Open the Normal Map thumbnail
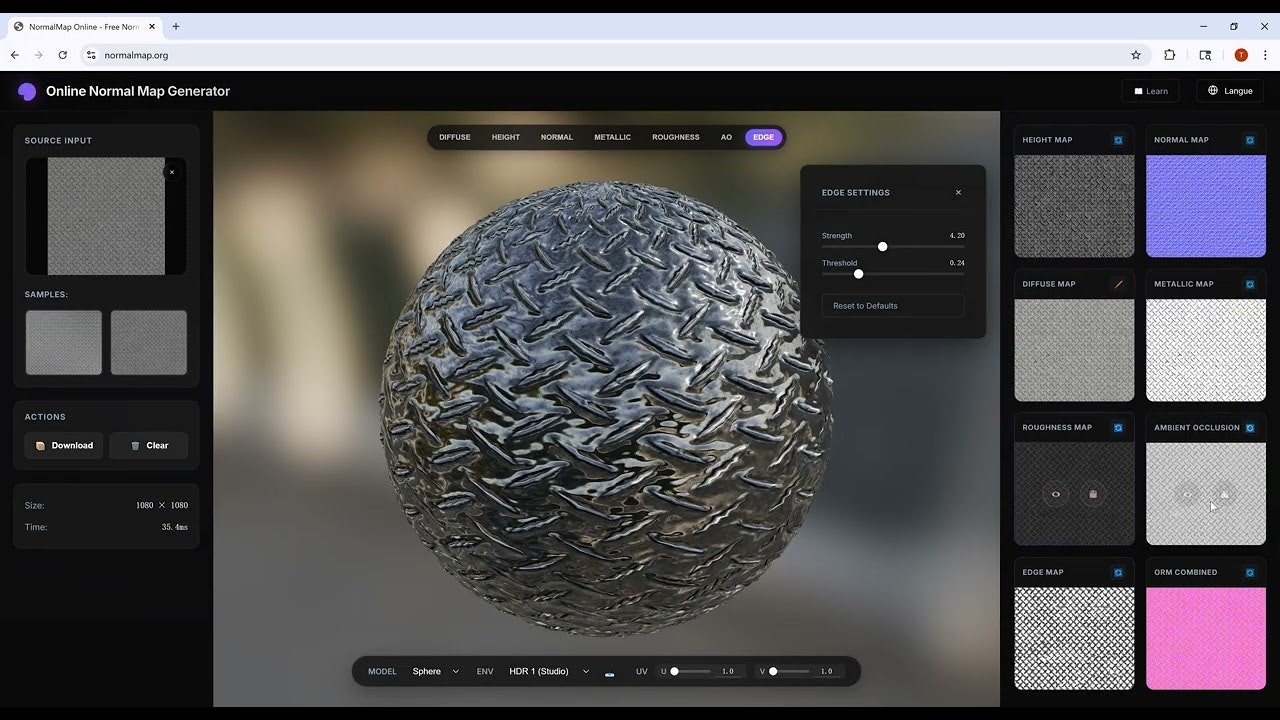1280x720 pixels. tap(1206, 206)
